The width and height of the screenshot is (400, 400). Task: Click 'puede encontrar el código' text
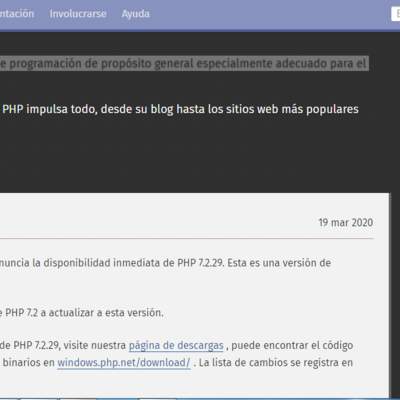[x=292, y=345]
